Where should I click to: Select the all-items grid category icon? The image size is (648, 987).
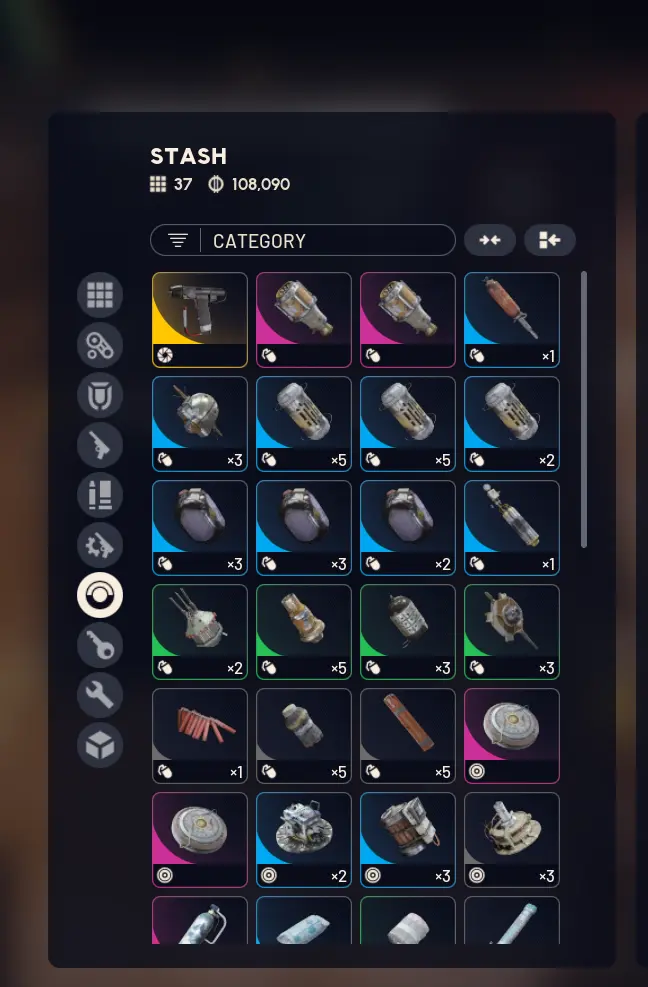tap(100, 295)
